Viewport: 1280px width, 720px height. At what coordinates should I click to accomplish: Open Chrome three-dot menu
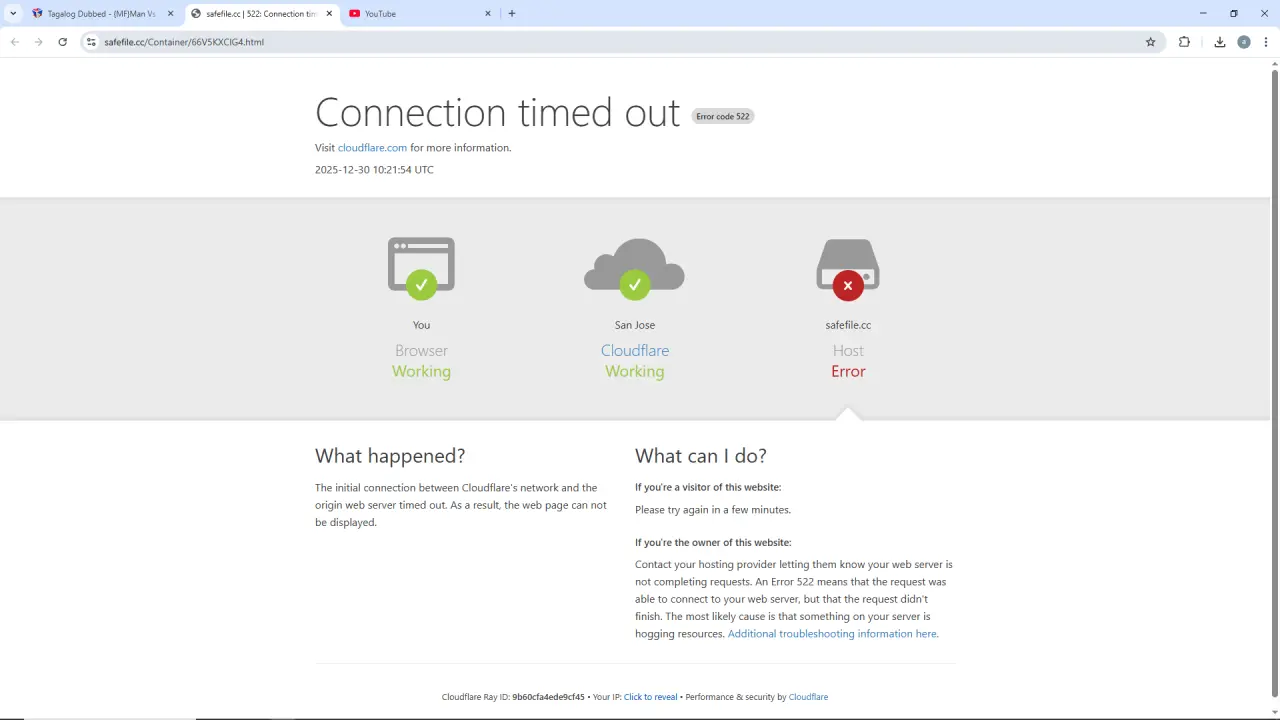click(x=1266, y=42)
